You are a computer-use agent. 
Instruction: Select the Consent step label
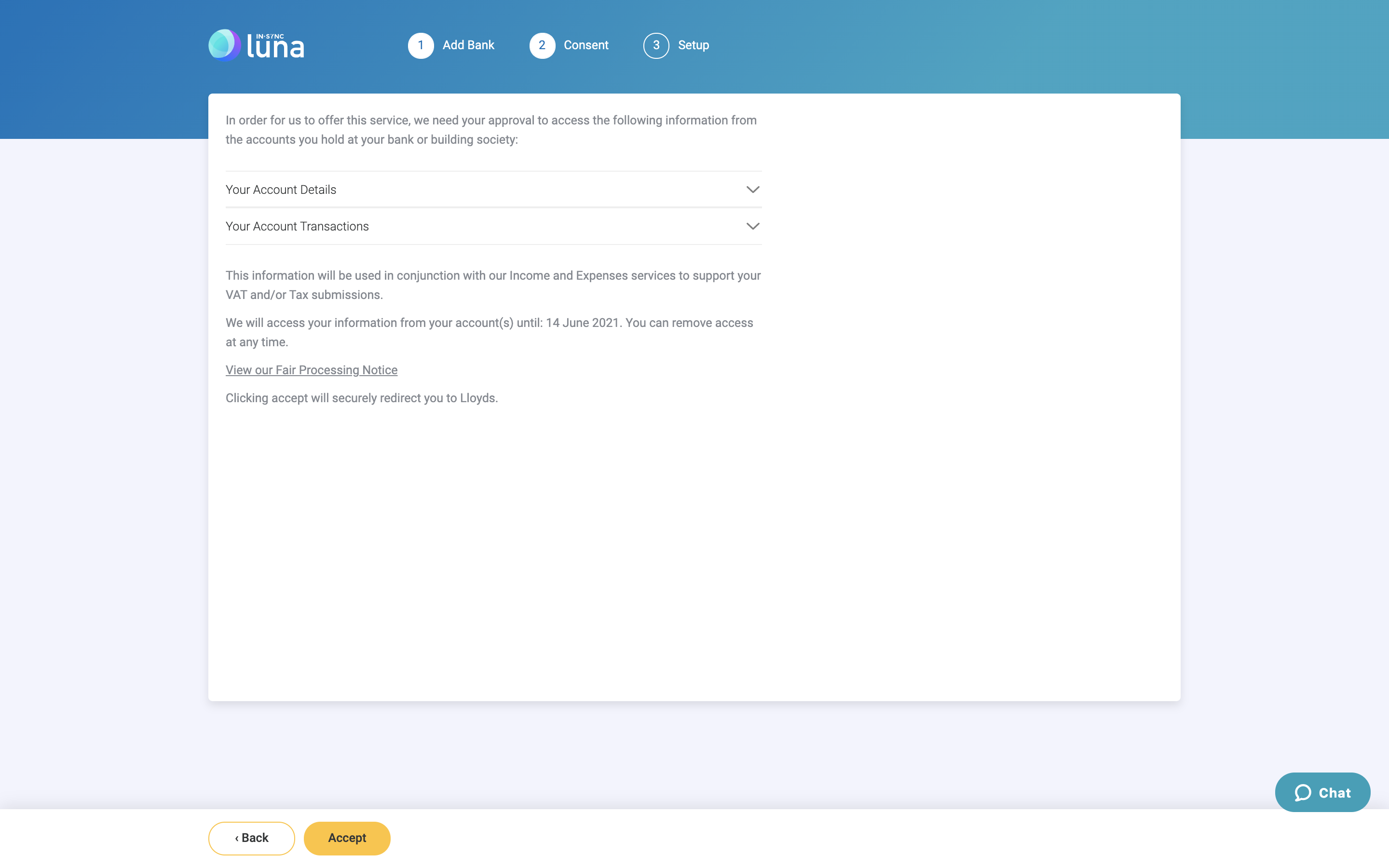tap(586, 45)
